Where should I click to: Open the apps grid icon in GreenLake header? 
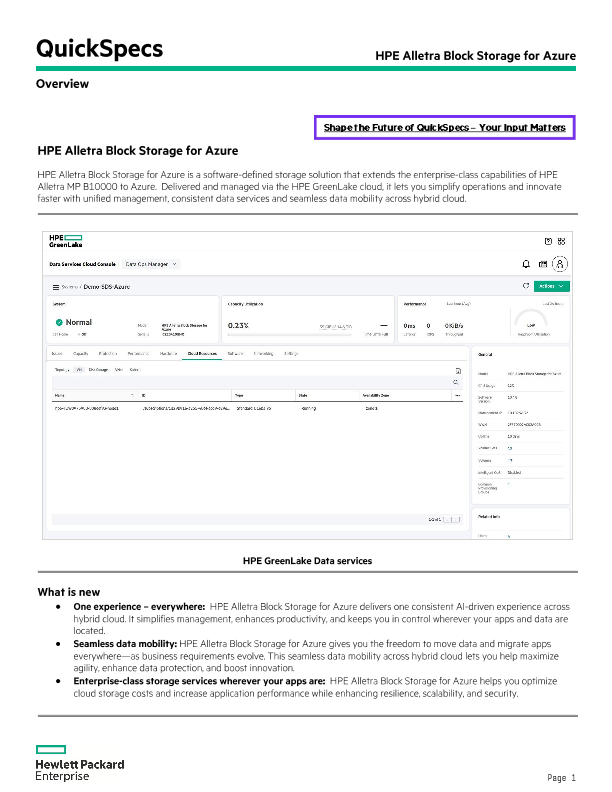561,241
